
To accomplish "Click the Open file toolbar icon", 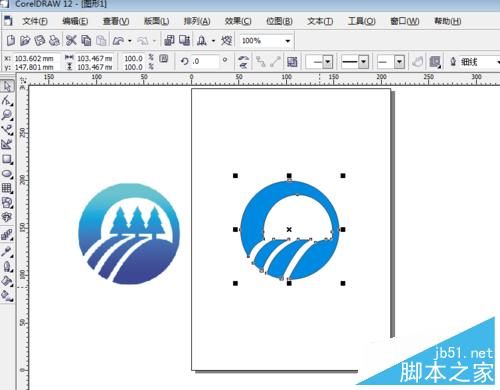I will (x=25, y=41).
